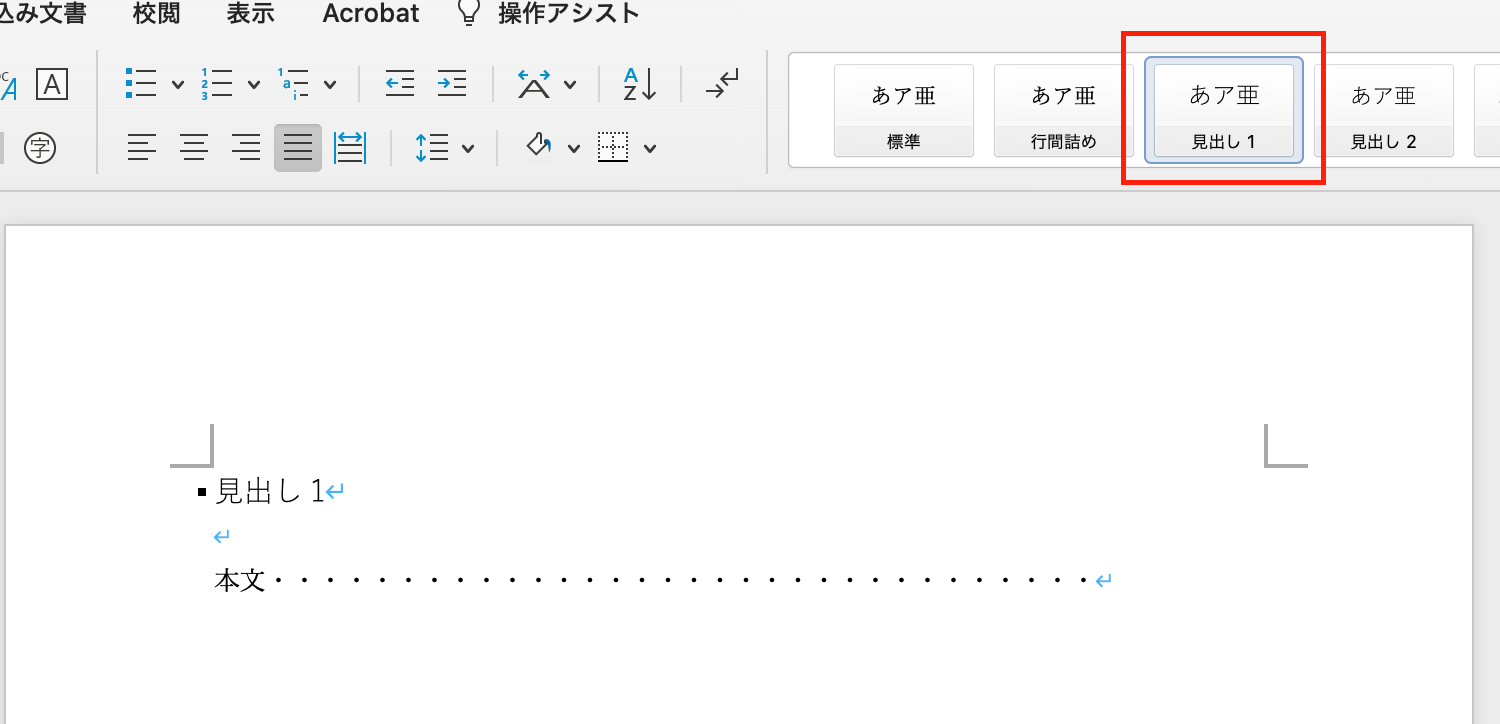Apply the 見出し 2 style

click(x=1384, y=110)
